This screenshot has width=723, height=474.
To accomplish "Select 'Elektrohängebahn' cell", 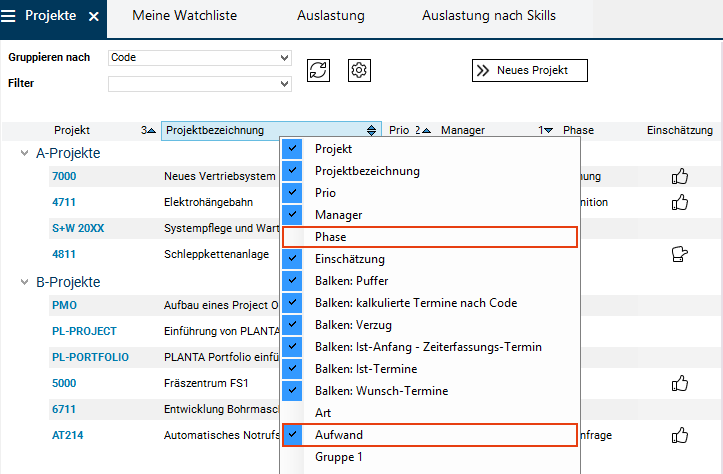I will pos(208,202).
